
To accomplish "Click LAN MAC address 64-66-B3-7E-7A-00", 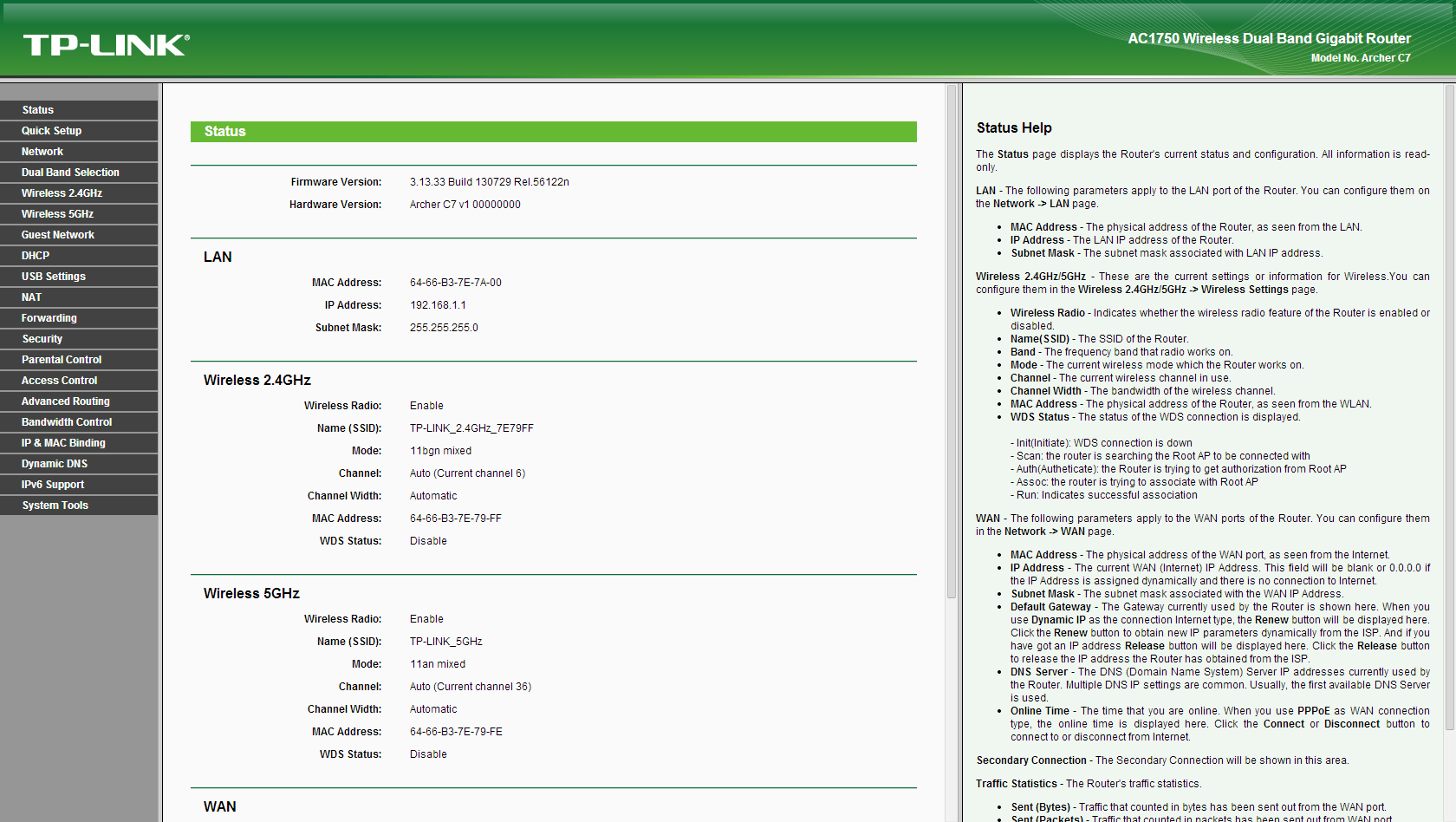I will click(456, 283).
